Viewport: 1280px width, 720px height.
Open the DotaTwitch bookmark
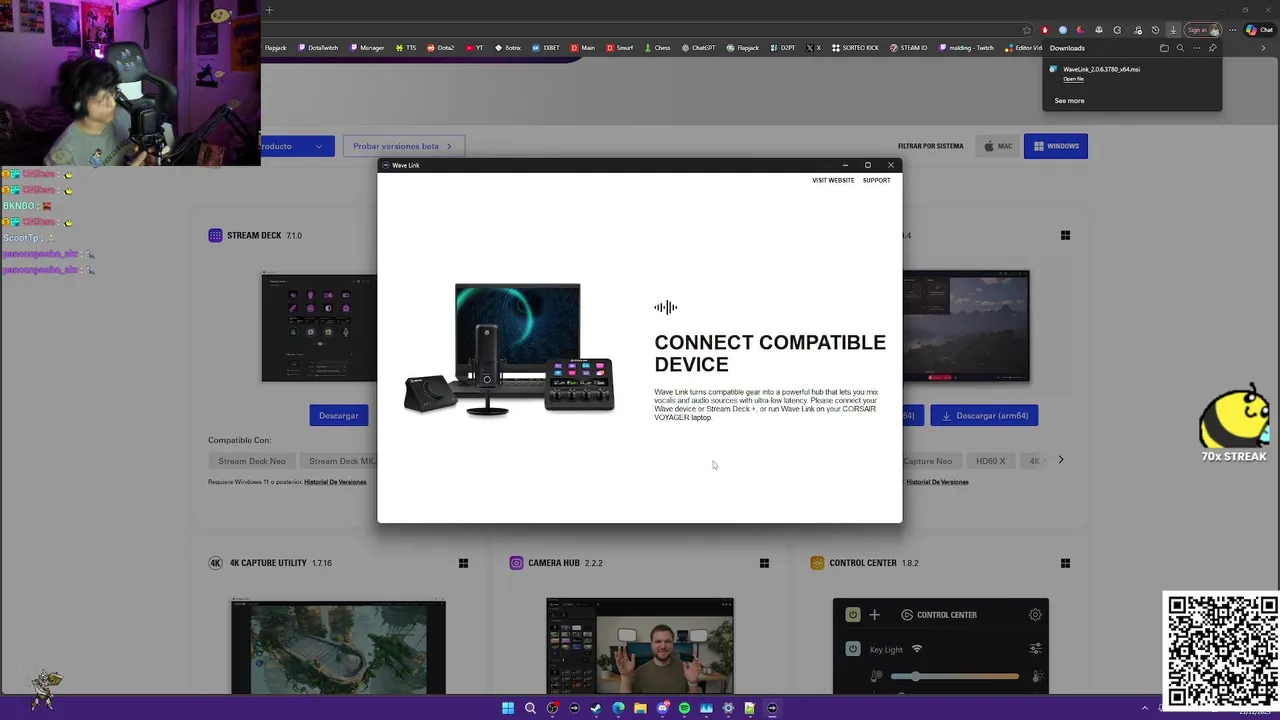317,48
